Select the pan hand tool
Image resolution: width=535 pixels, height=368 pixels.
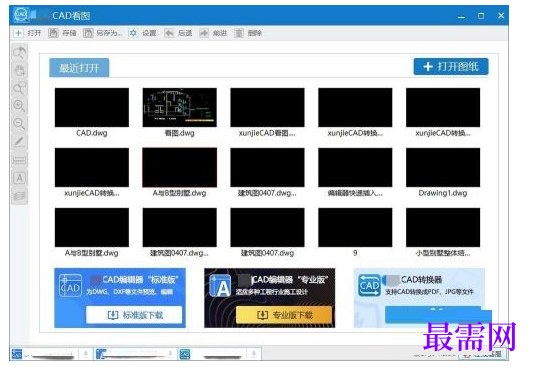(x=19, y=71)
